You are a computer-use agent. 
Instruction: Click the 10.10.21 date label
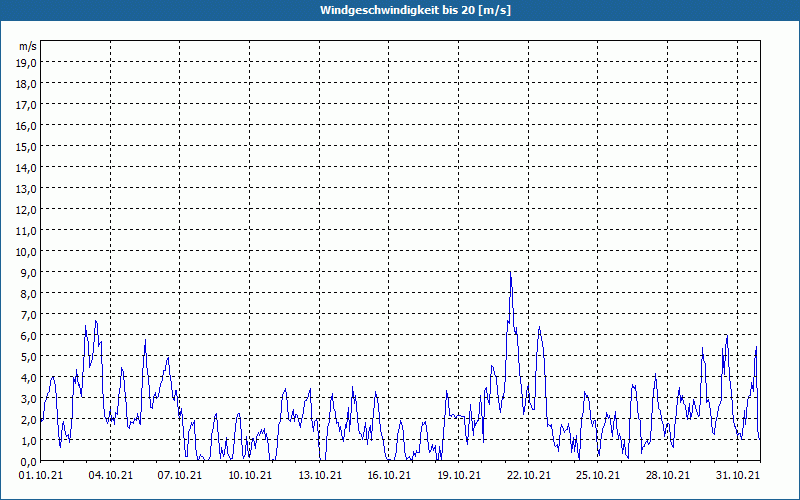coord(250,475)
